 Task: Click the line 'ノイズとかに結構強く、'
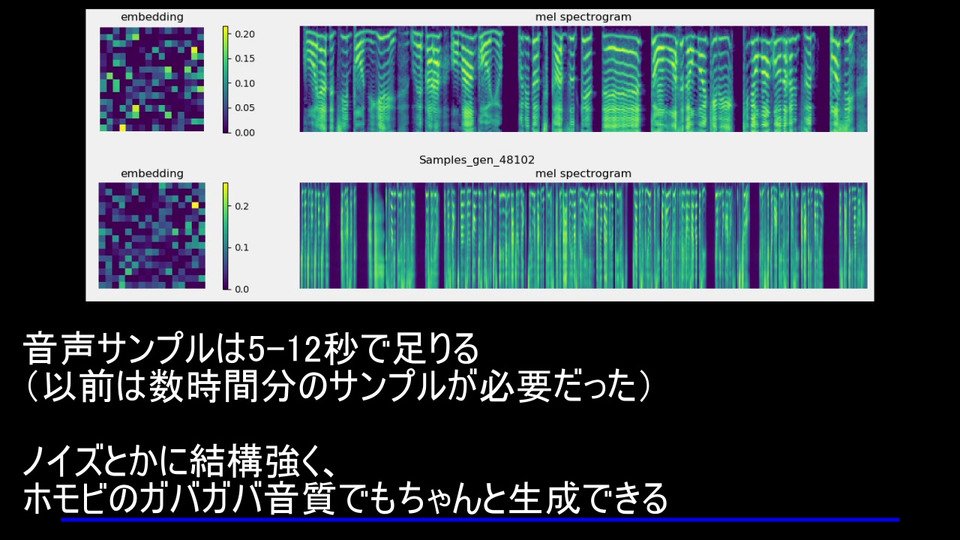click(x=179, y=461)
